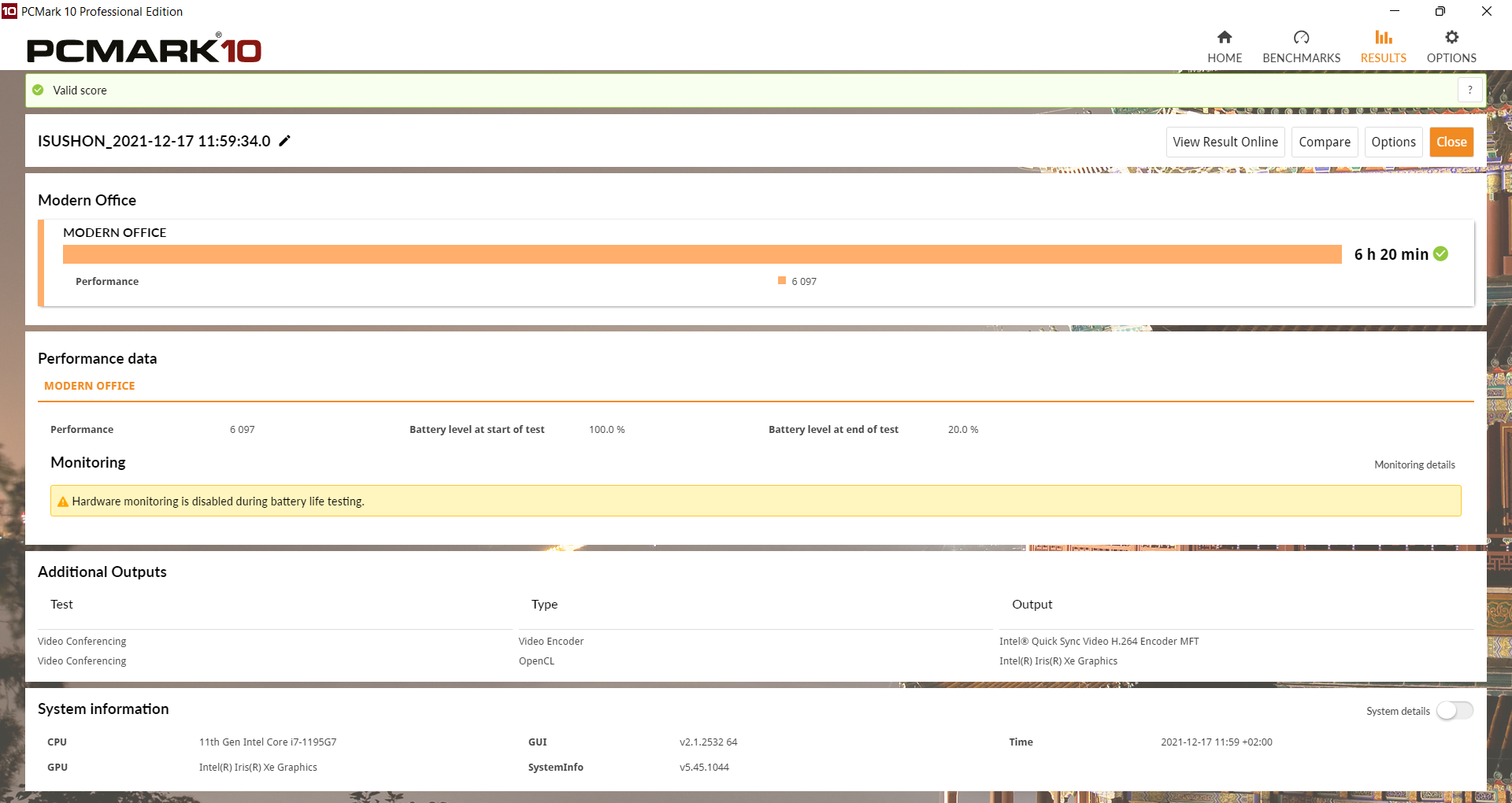This screenshot has height=803, width=1512.
Task: Click the benchmarks gauge icon
Action: [x=1301, y=37]
